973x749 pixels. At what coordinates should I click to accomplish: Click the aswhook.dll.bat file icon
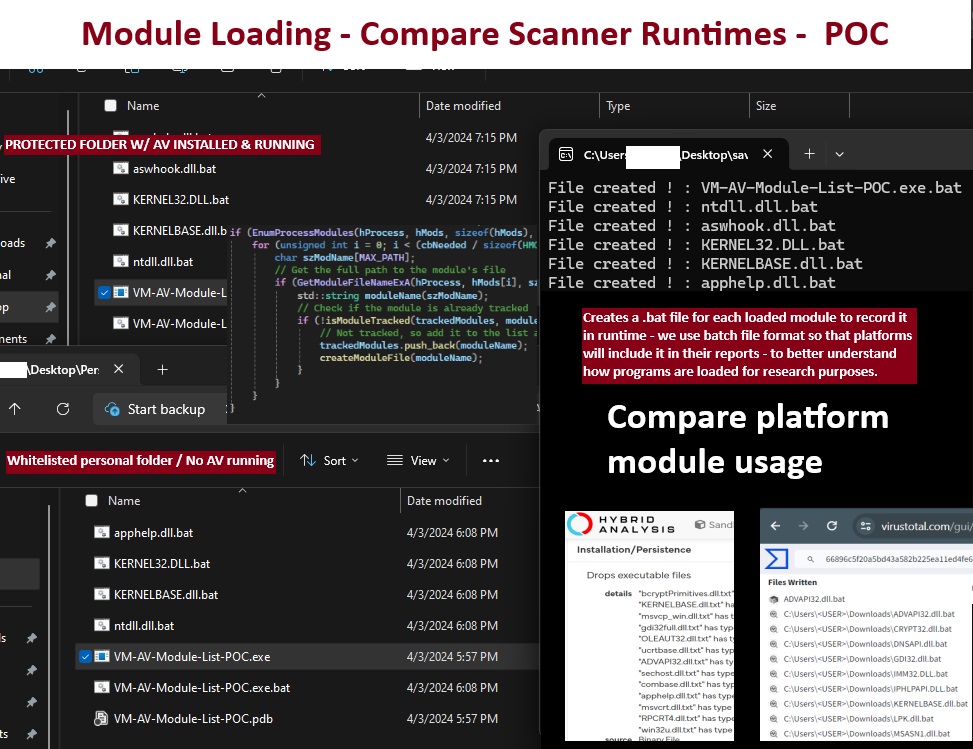pos(121,168)
